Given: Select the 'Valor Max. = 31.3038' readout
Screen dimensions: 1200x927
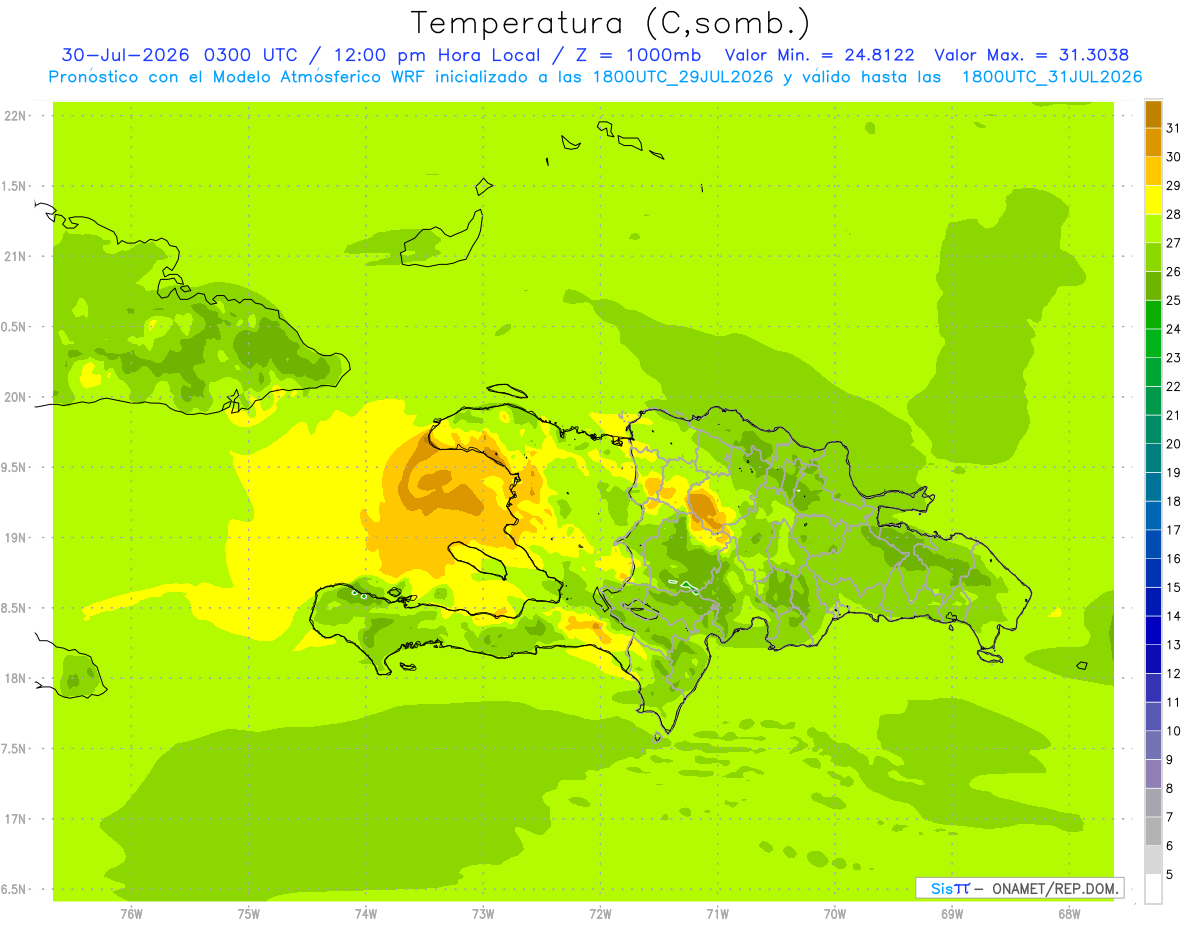Looking at the screenshot, I should (1032, 55).
